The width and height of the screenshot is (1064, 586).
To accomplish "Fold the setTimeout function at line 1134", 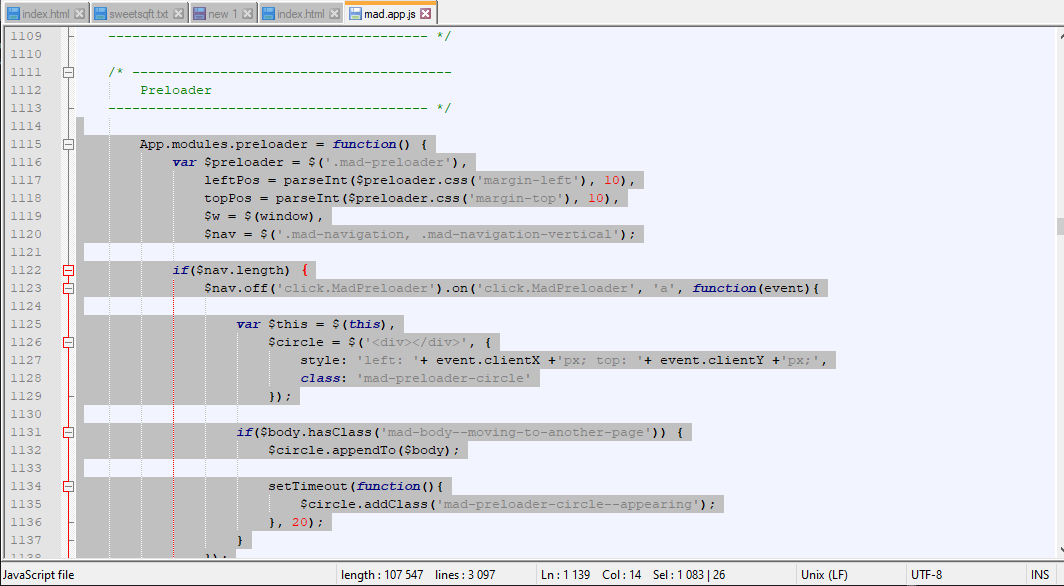I will 69,486.
